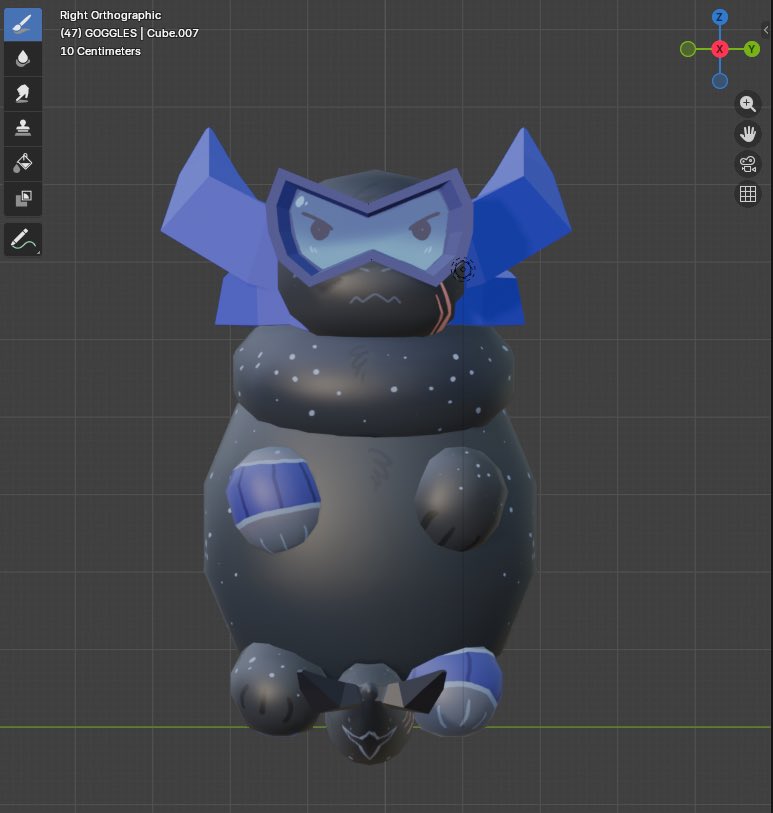The height and width of the screenshot is (813, 773).
Task: Expand the sidebar with the arrow tab
Action: click(766, 30)
